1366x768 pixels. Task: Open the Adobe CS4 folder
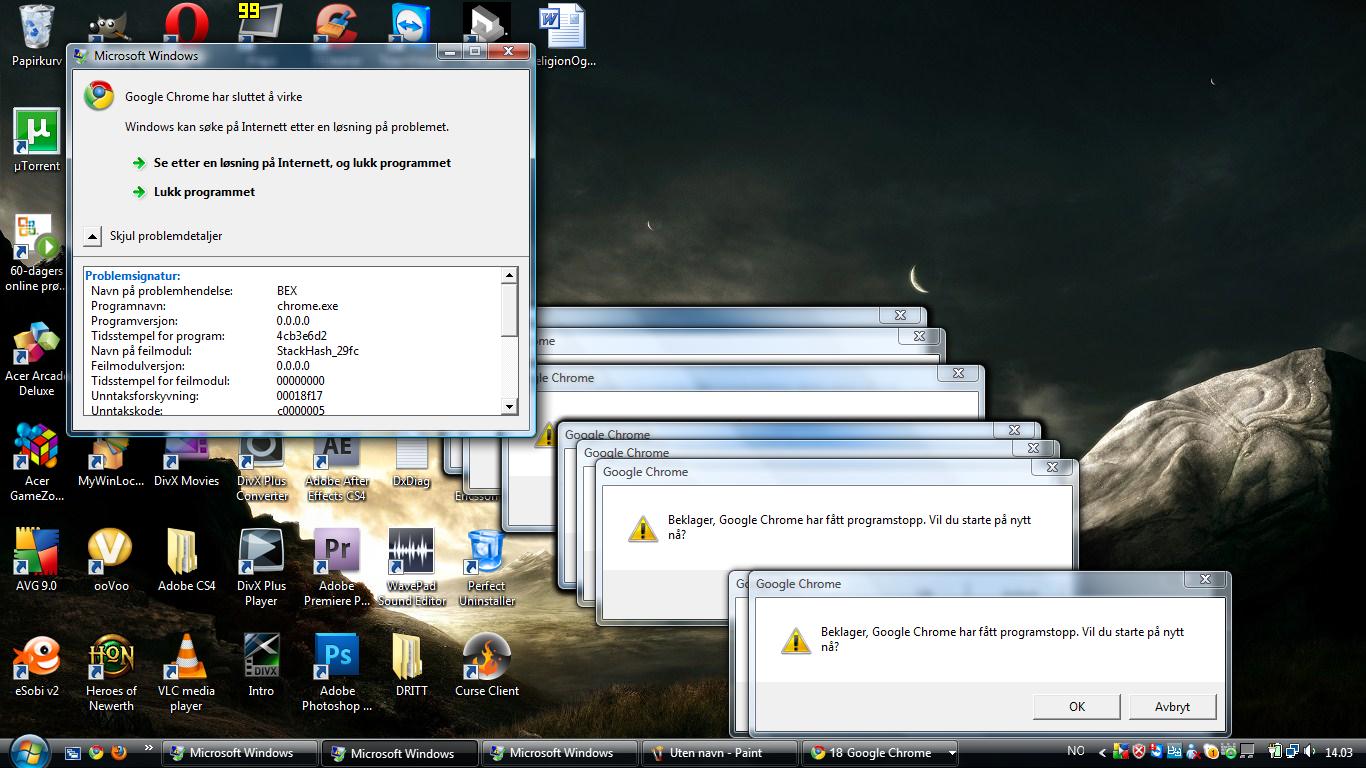[x=186, y=560]
